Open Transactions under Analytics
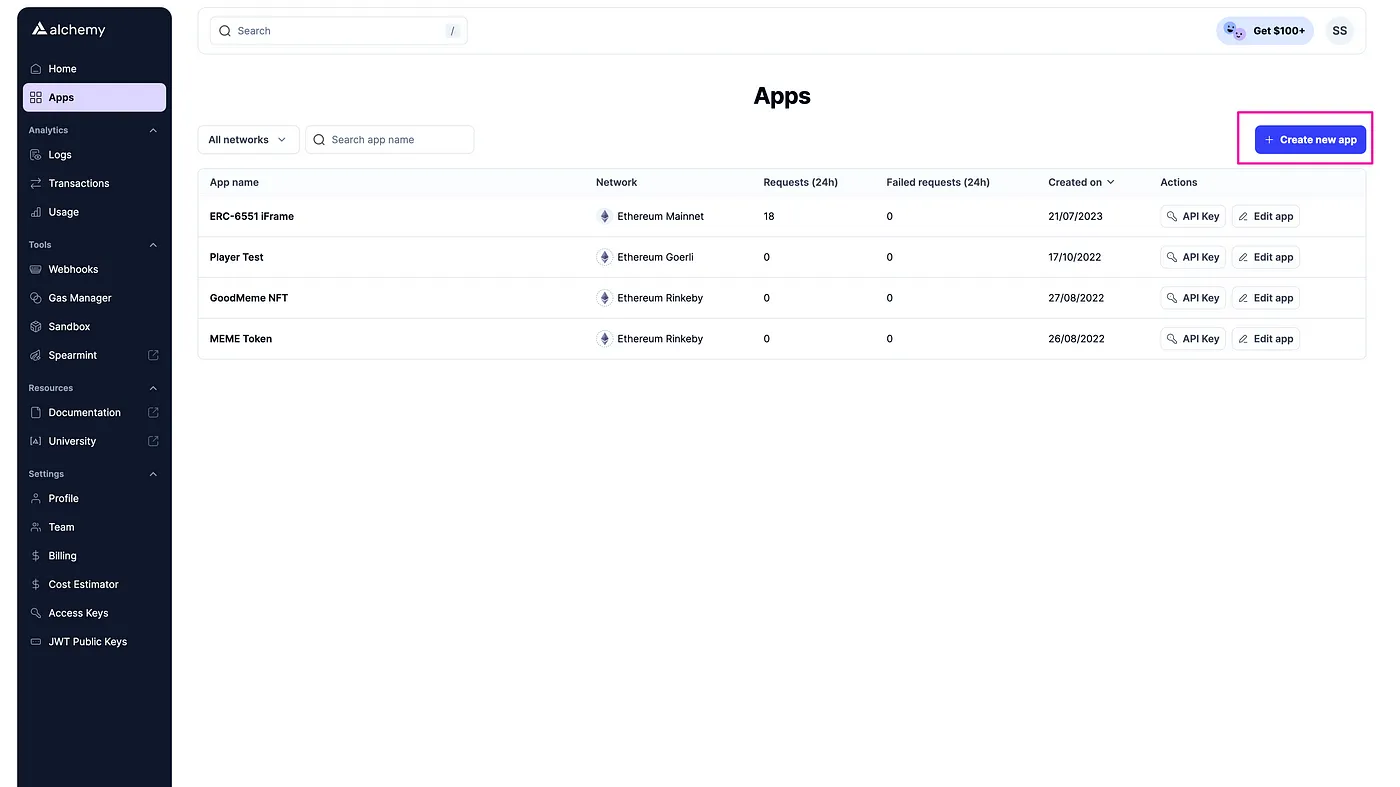Screen dimensions: 1400x787 (94, 184)
